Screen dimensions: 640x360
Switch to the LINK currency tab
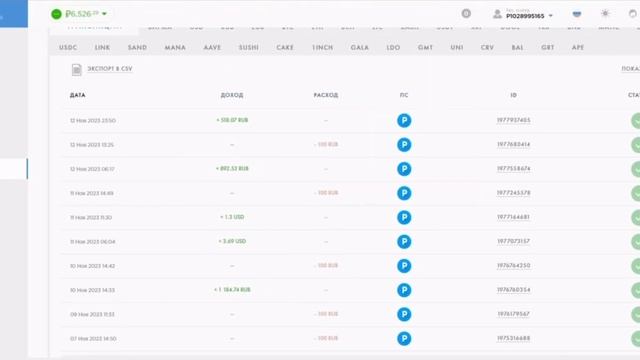point(102,47)
